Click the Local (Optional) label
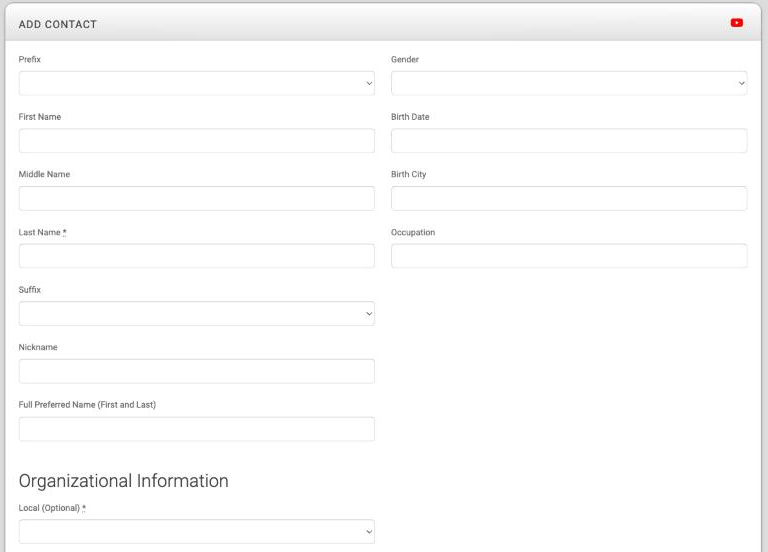The height and width of the screenshot is (552, 768). 52,508
